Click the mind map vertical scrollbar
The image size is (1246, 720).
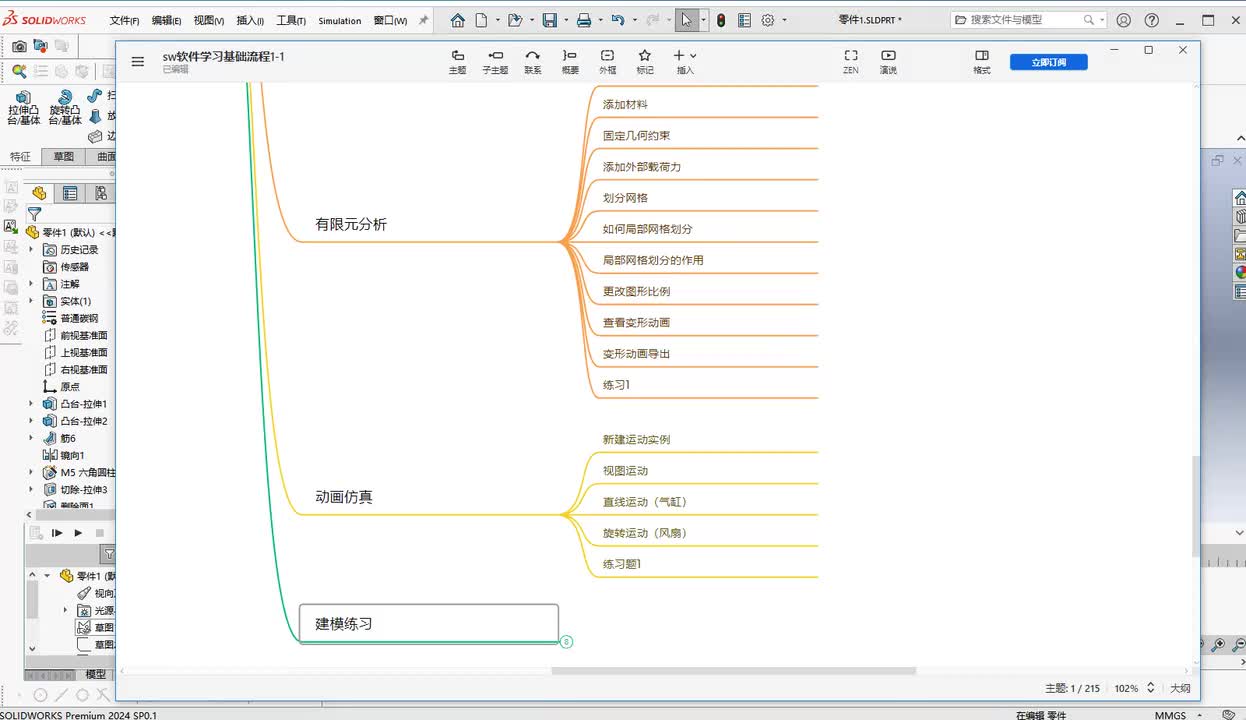click(x=1195, y=506)
